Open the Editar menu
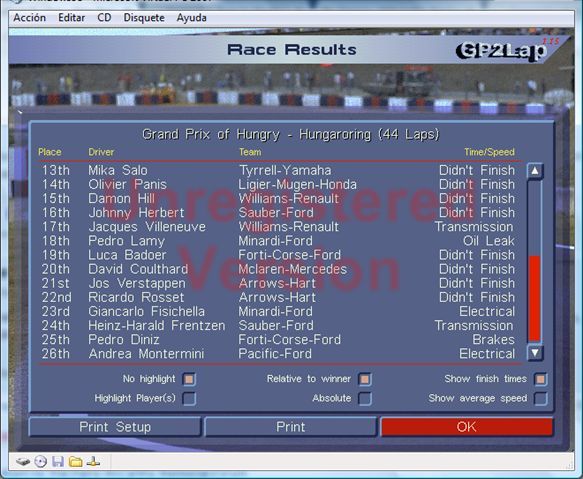Image resolution: width=583 pixels, height=479 pixels. pos(71,17)
